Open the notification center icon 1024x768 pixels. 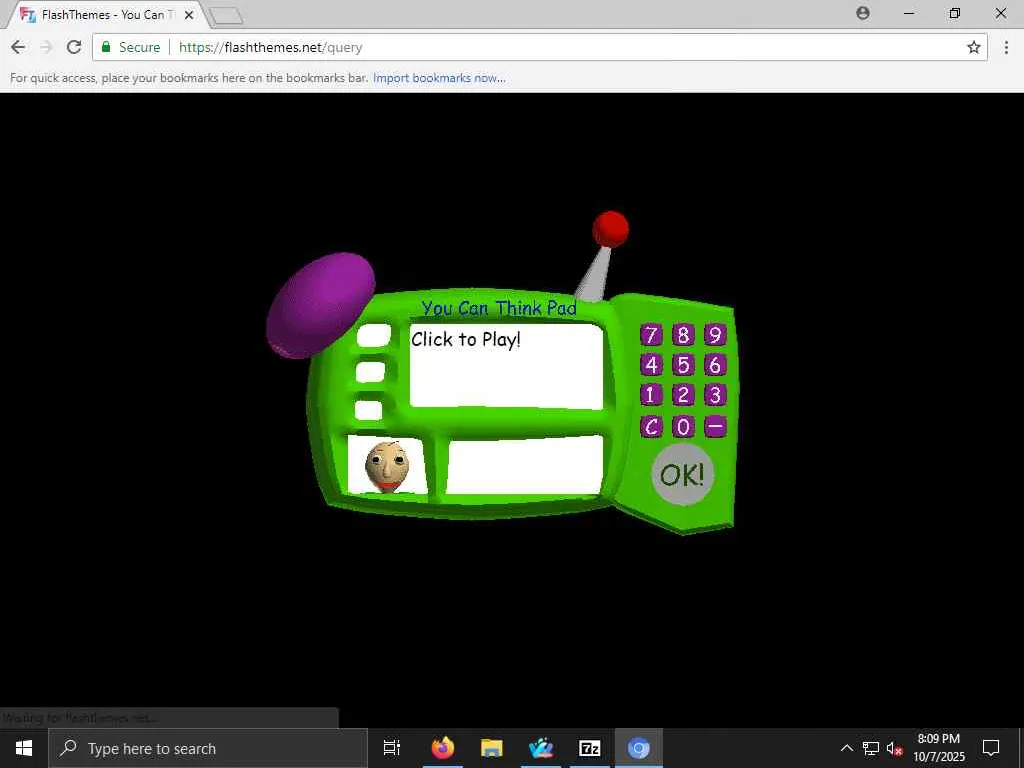click(x=991, y=748)
